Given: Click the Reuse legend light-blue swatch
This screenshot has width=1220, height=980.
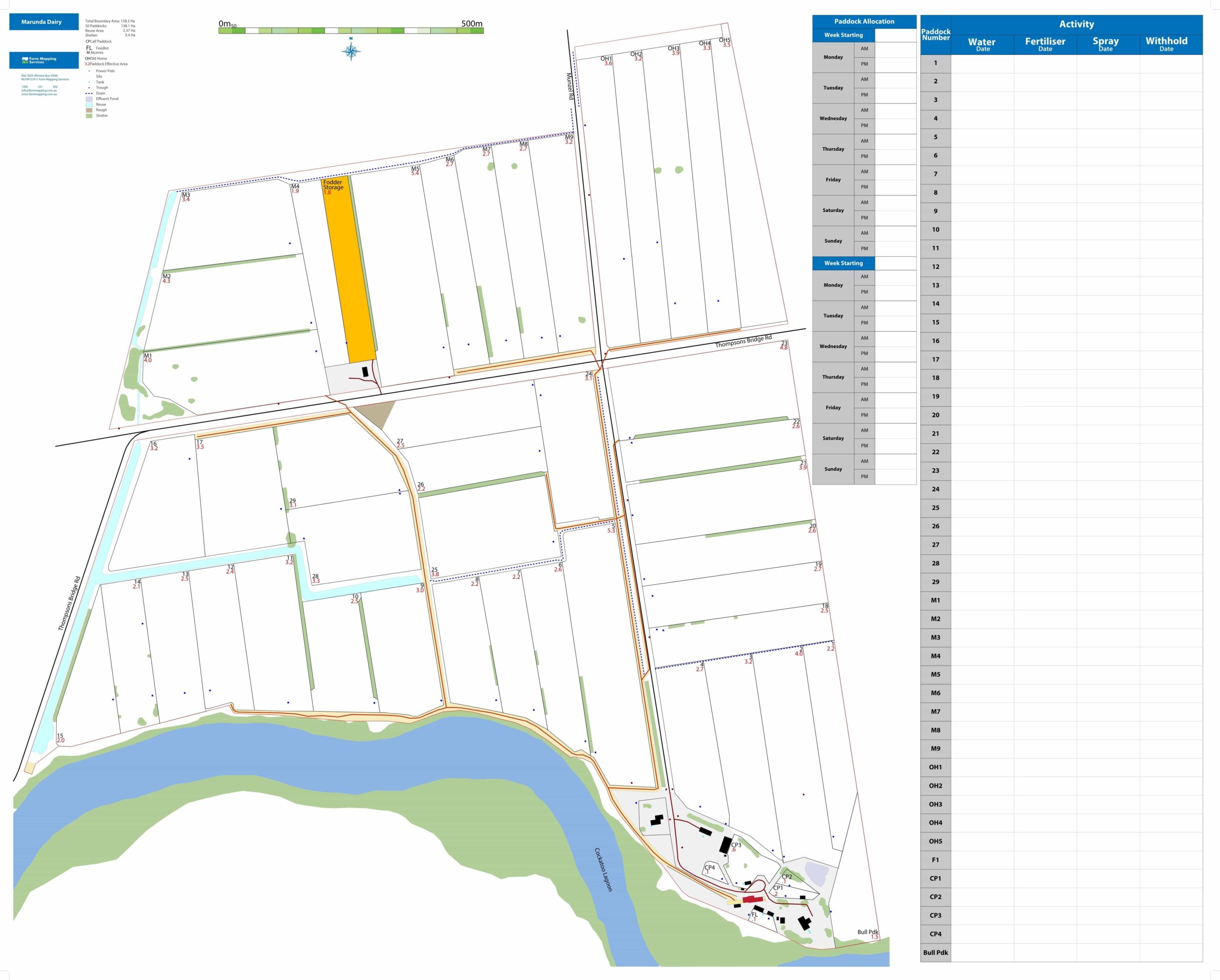Looking at the screenshot, I should click(x=89, y=105).
